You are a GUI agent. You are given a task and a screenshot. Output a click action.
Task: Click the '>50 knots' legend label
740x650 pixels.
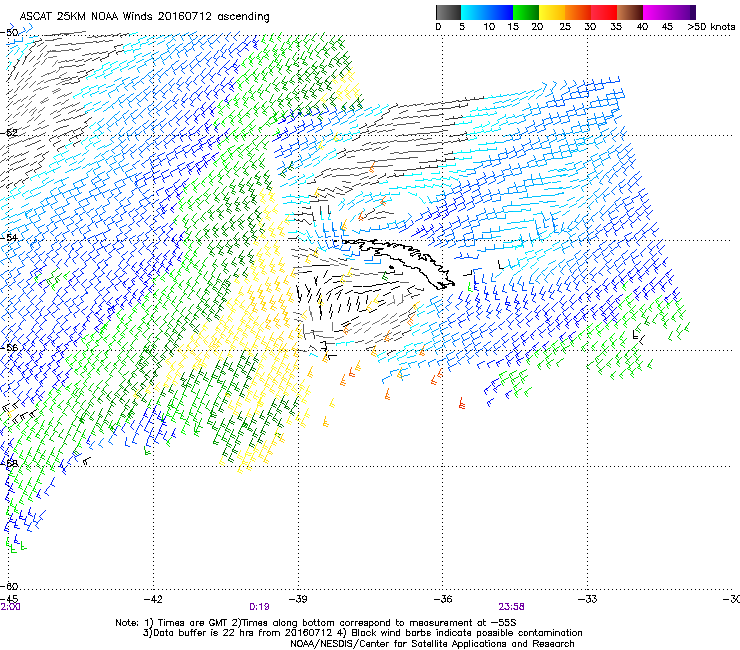tap(711, 27)
